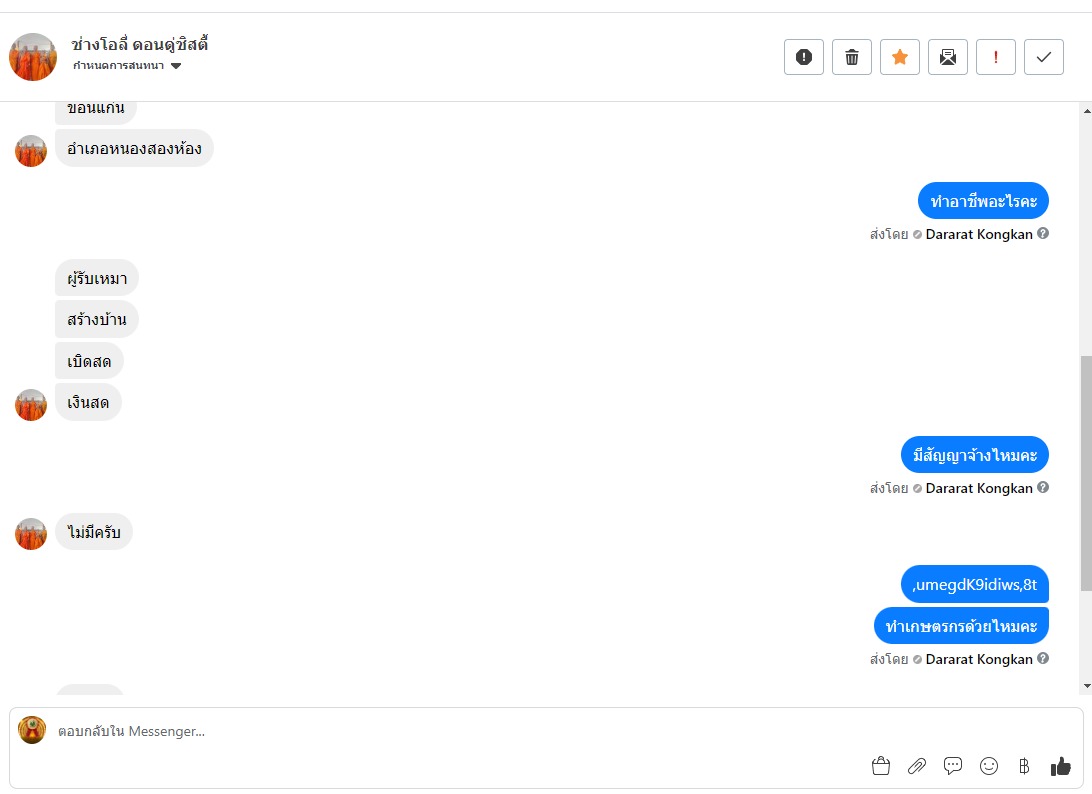Mark conversation unread with envelope icon
Screen dimensions: 1092x794
[948, 57]
